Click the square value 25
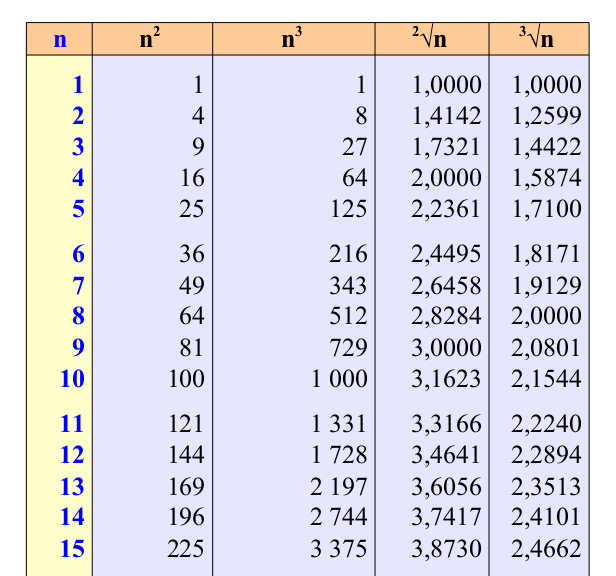This screenshot has width=616, height=576. (192, 209)
